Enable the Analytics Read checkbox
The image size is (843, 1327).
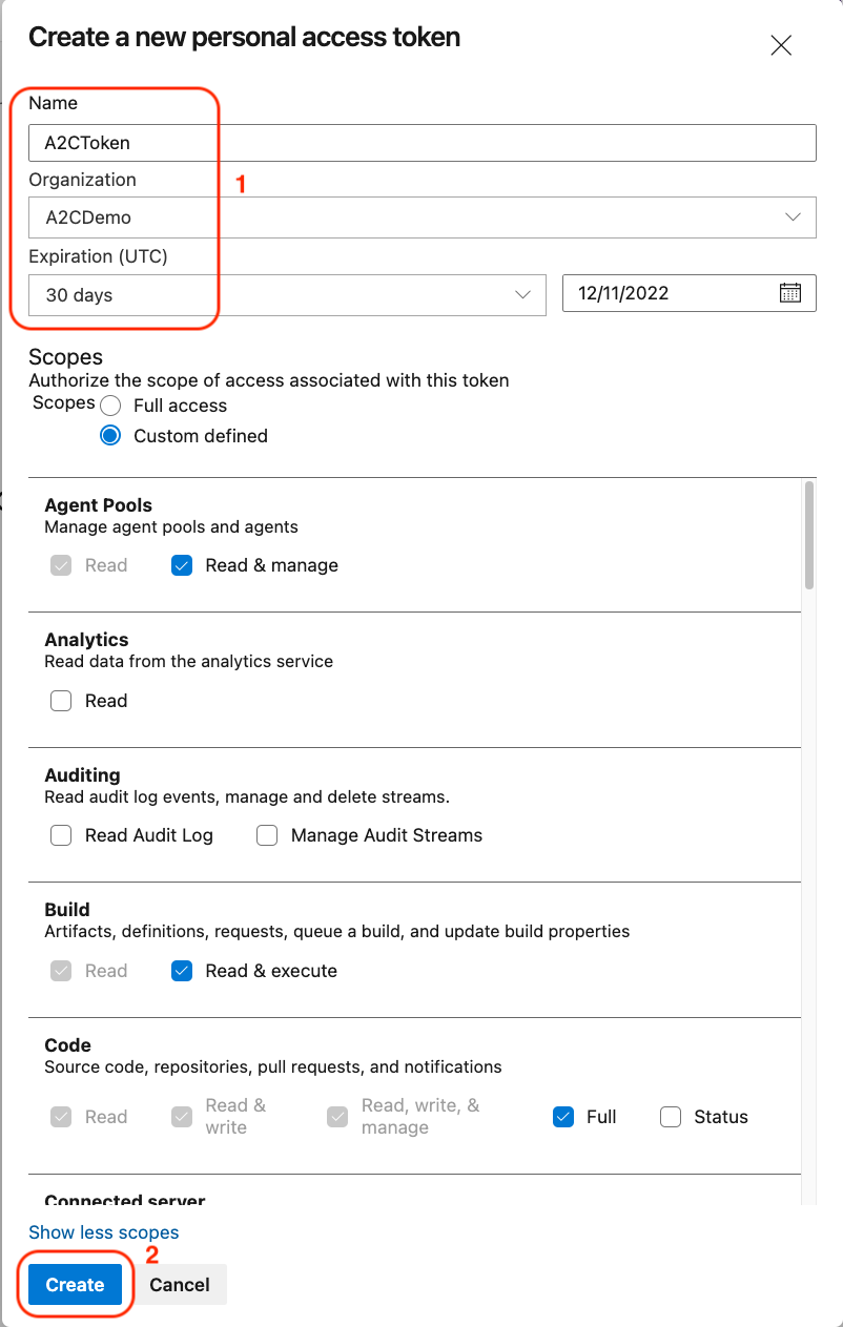60,700
